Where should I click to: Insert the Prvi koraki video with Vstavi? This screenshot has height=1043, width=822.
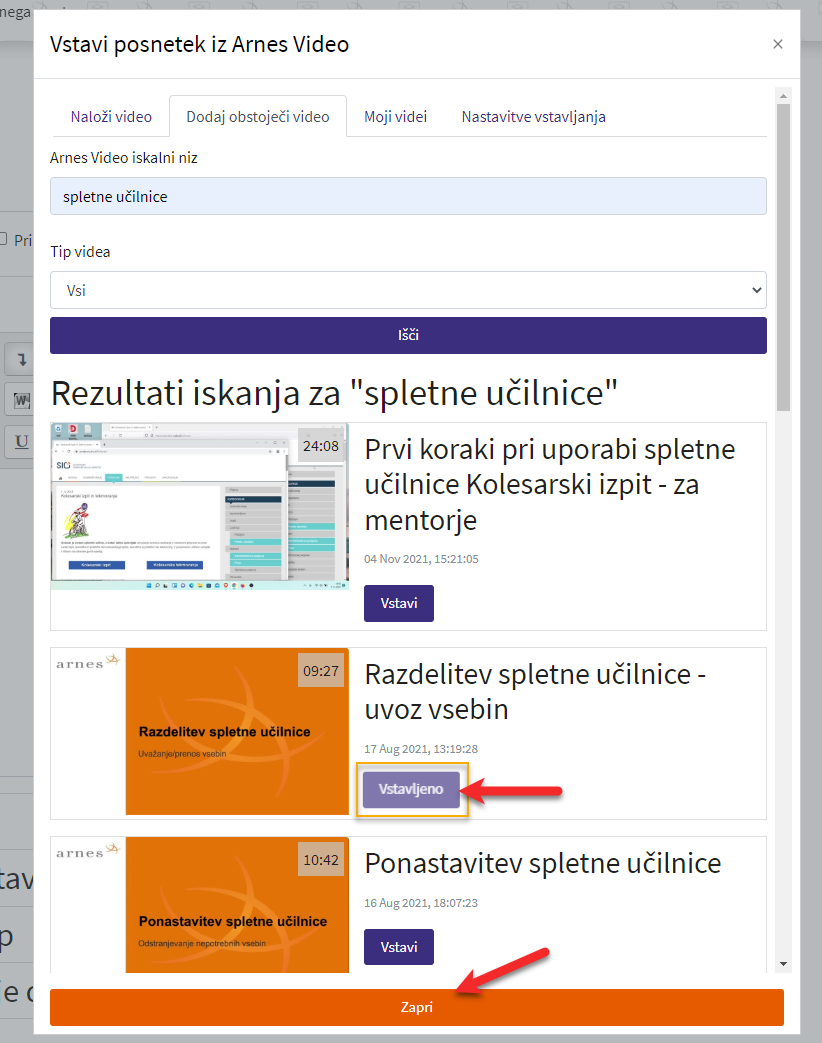(x=398, y=603)
